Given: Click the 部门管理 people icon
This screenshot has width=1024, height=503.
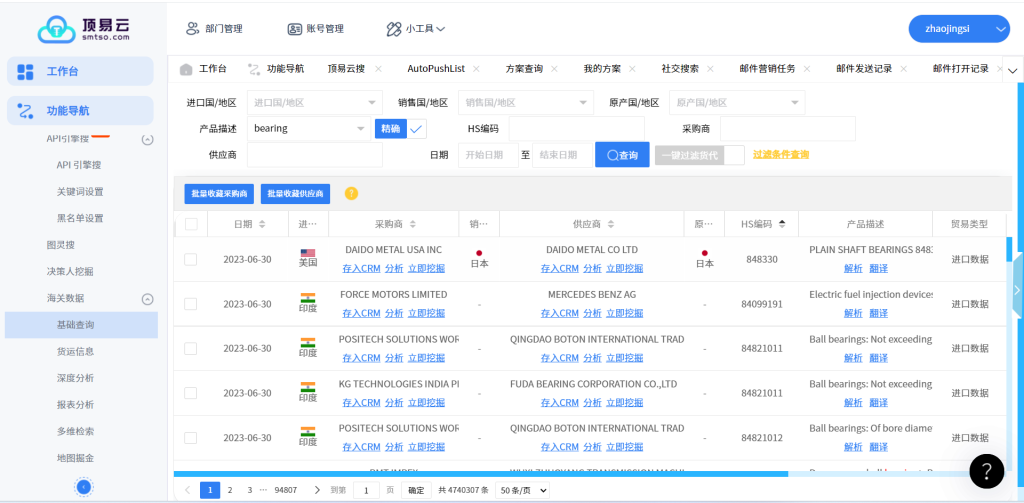Looking at the screenshot, I should click(x=193, y=29).
